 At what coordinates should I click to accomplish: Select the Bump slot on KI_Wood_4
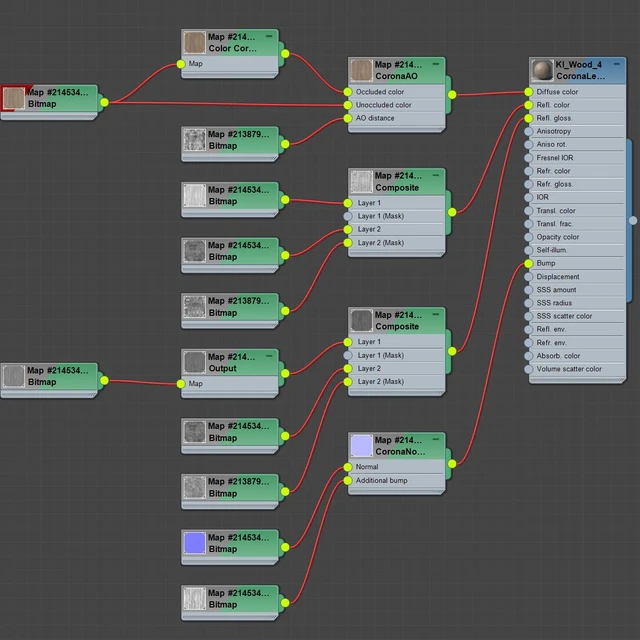point(575,264)
